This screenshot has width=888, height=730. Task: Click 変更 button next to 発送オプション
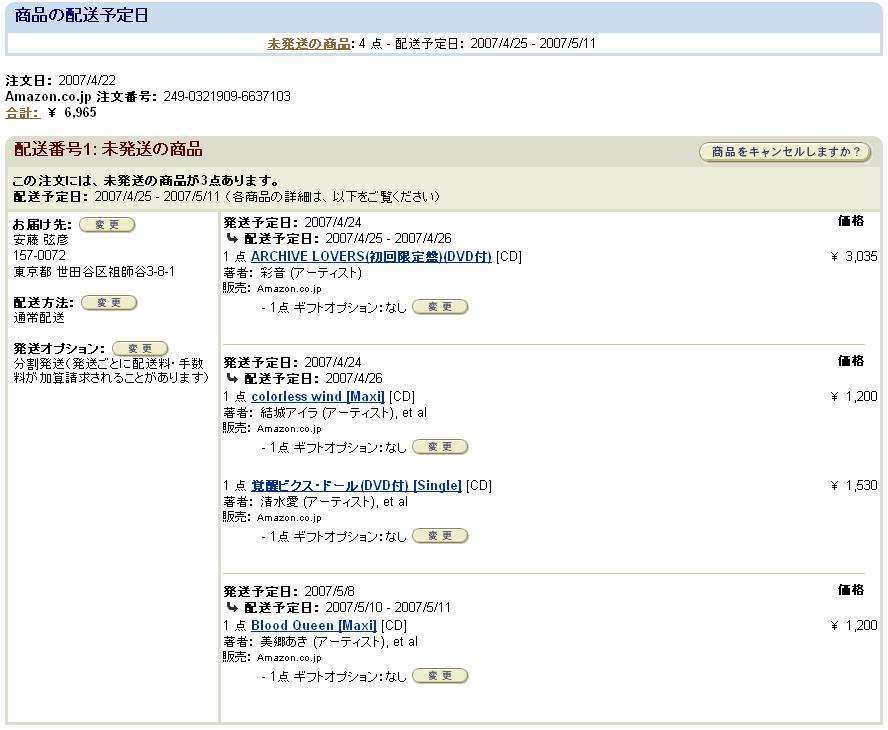pyautogui.click(x=140, y=348)
